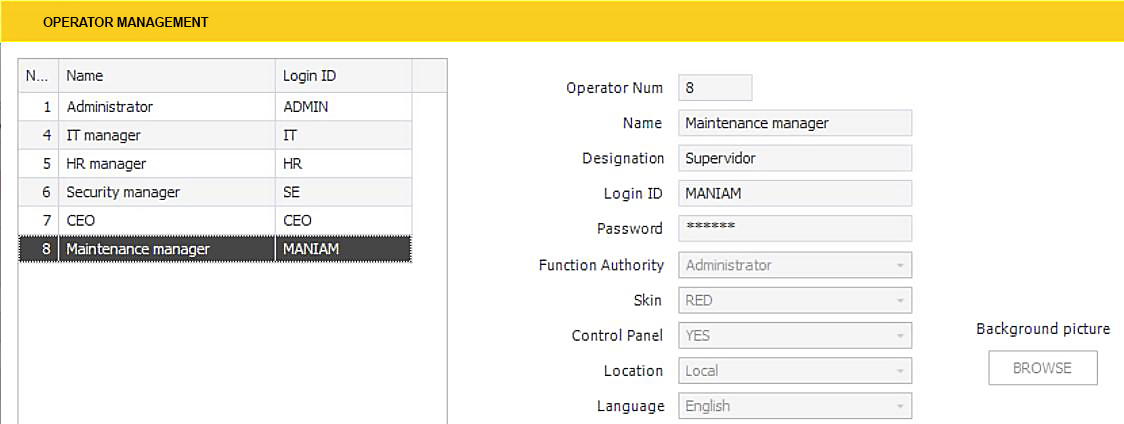The height and width of the screenshot is (424, 1124).
Task: Click the Background picture label
Action: point(1043,329)
